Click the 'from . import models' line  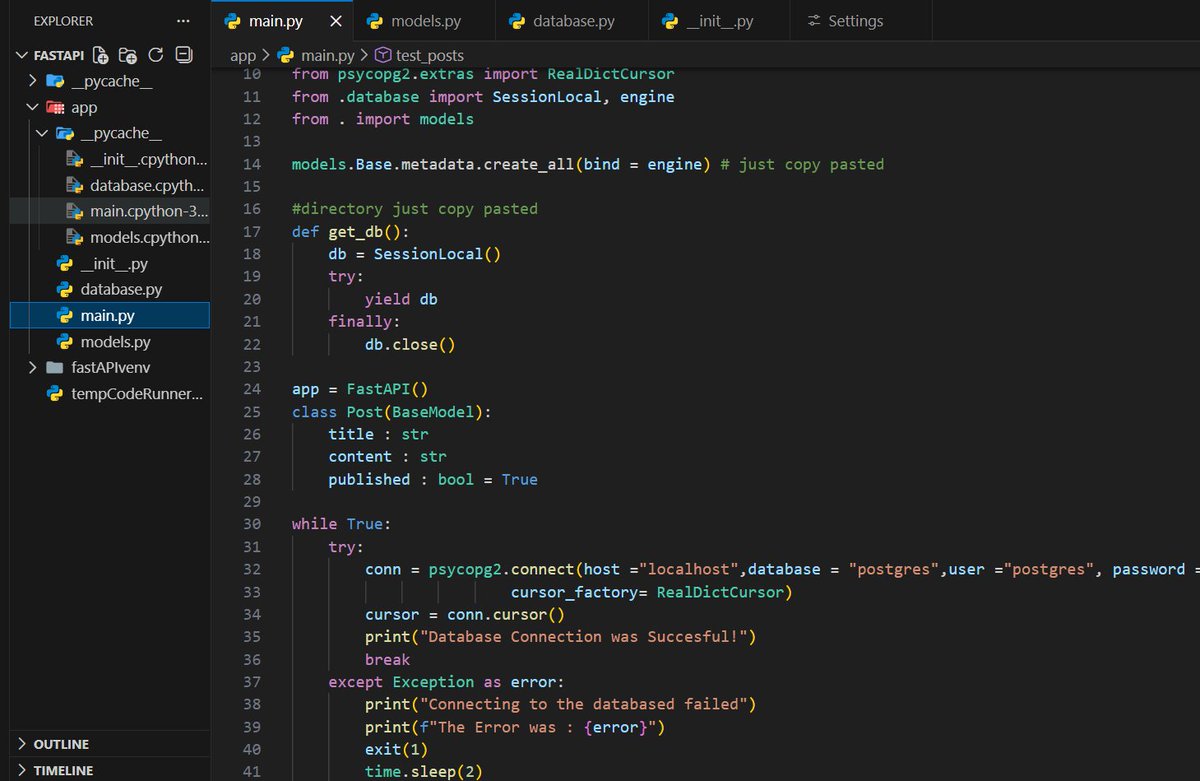(x=383, y=119)
